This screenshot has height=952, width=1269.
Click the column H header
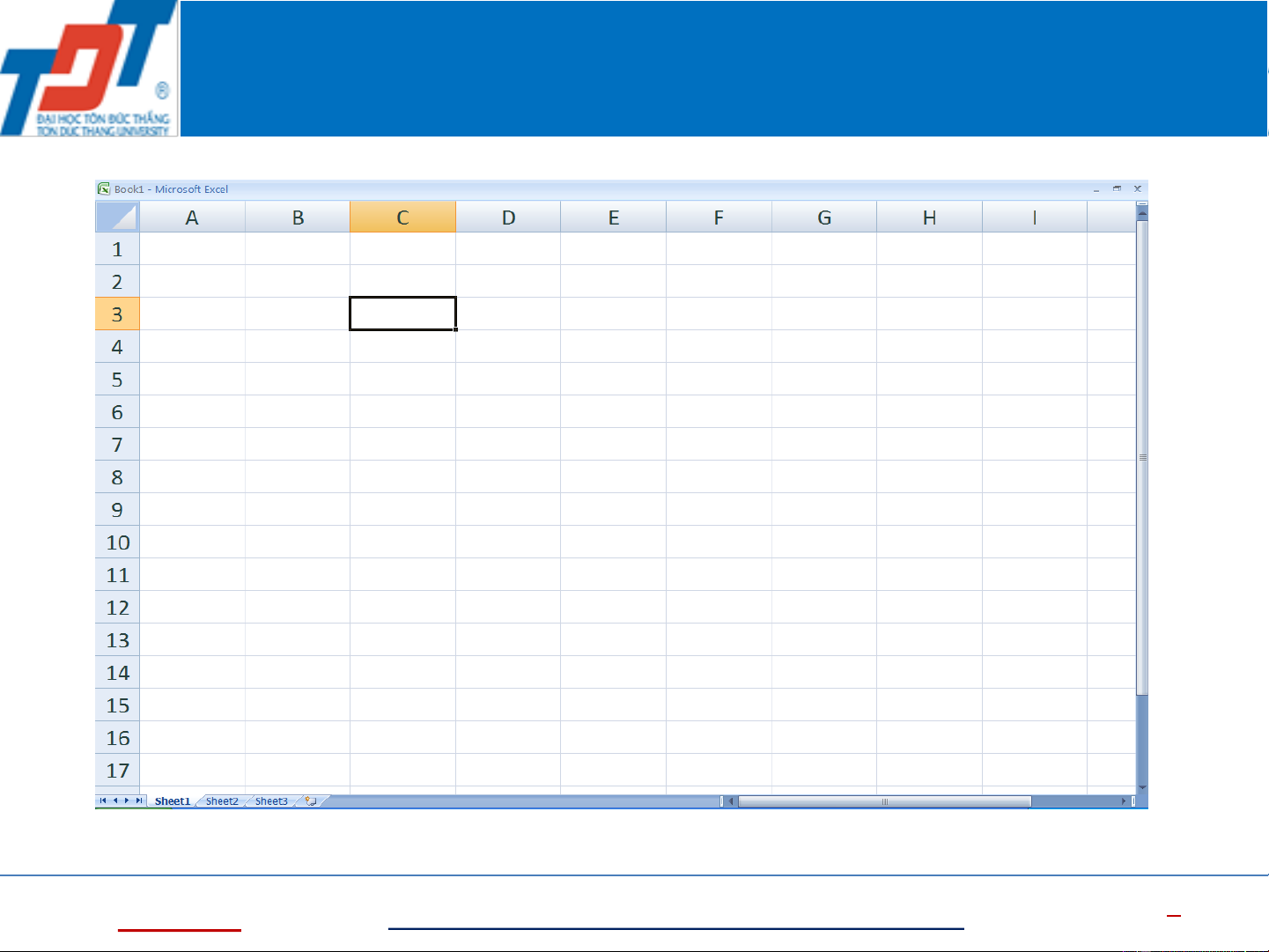coord(929,218)
